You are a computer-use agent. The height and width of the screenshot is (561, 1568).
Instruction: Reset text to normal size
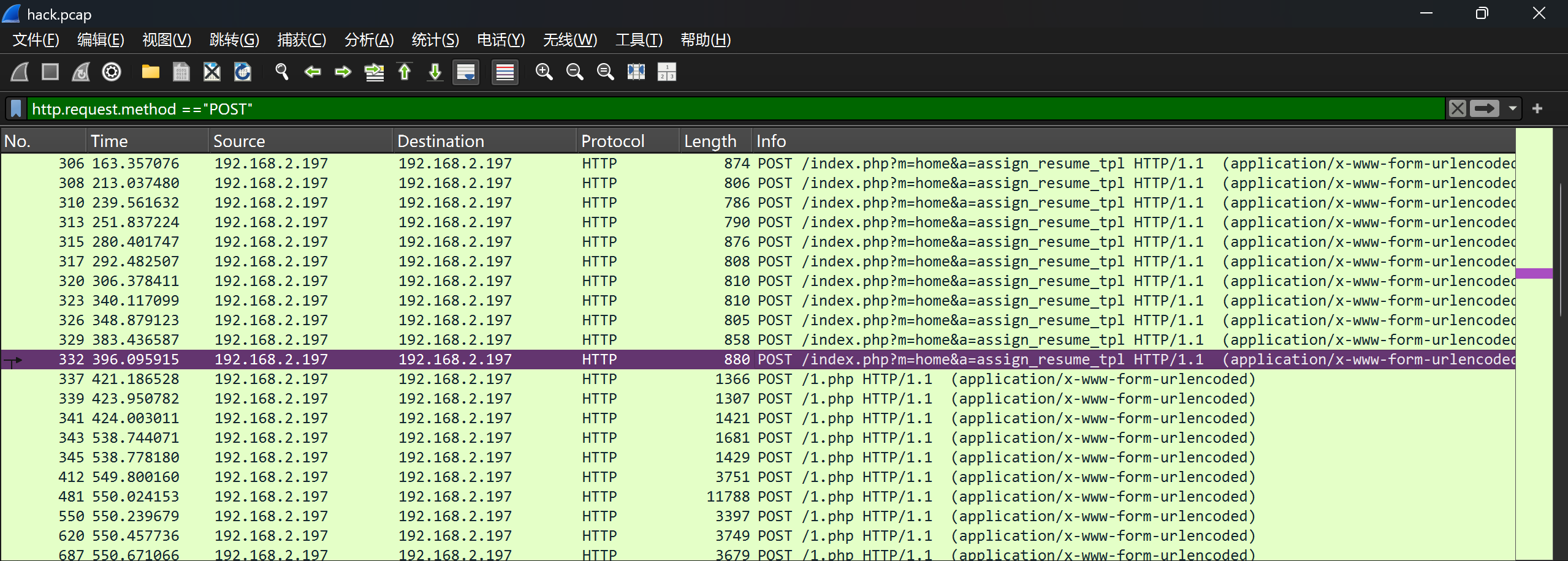pos(606,72)
